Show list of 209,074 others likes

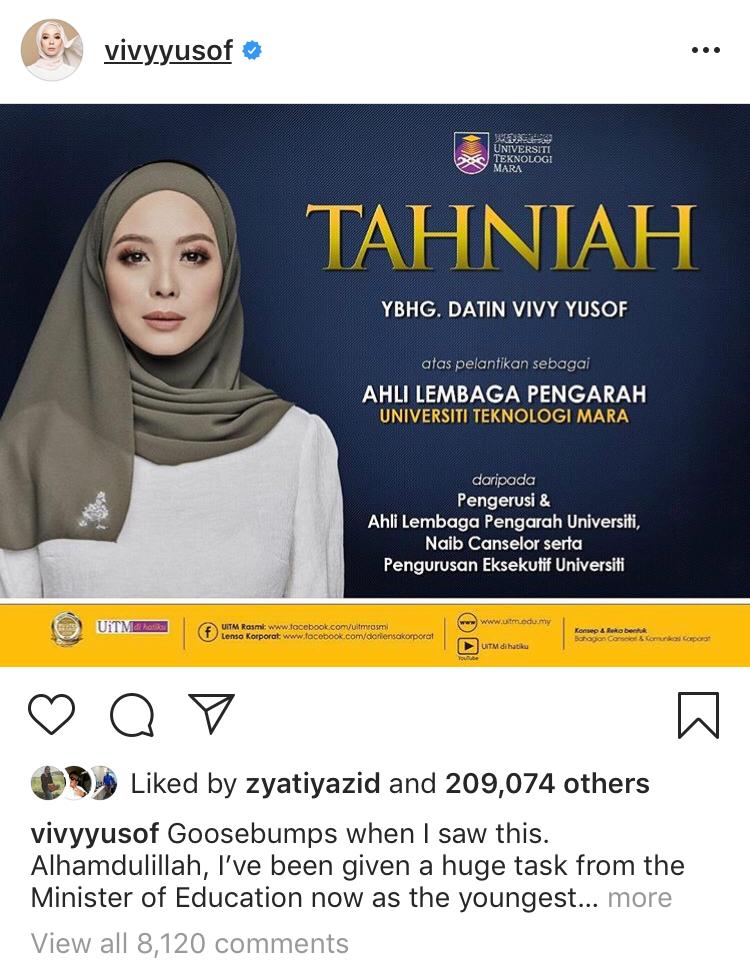click(547, 783)
